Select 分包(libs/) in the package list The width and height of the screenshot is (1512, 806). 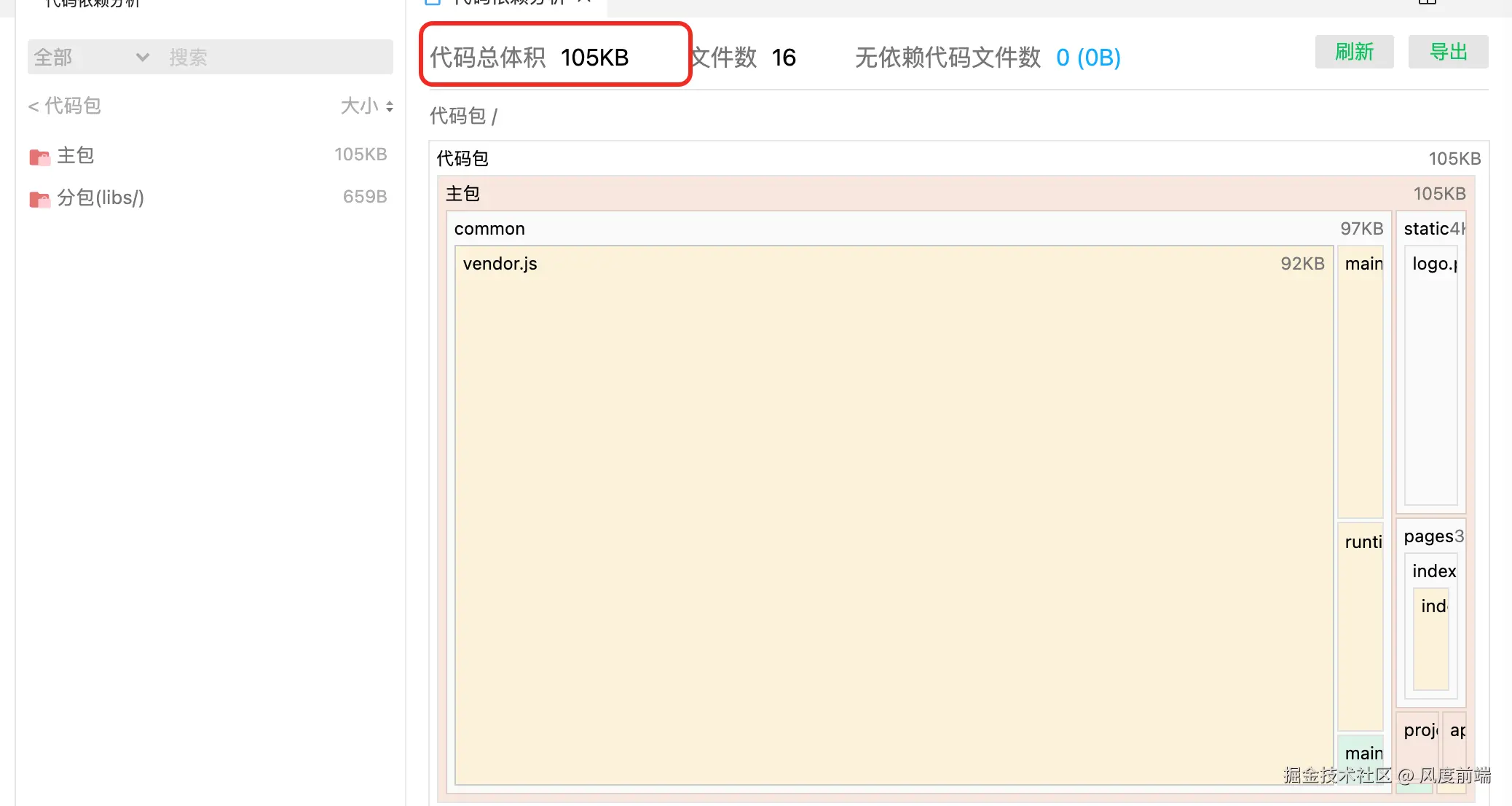101,197
